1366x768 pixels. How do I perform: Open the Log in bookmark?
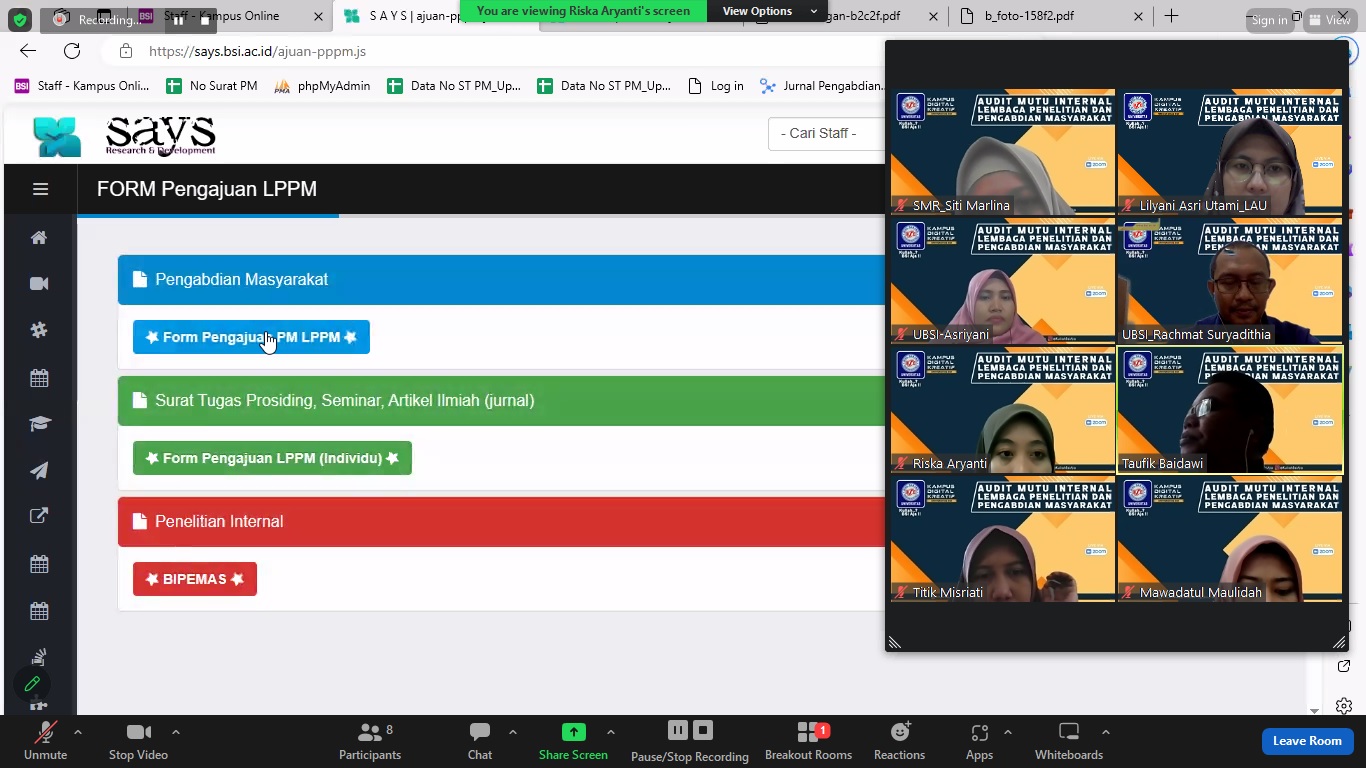coord(716,86)
